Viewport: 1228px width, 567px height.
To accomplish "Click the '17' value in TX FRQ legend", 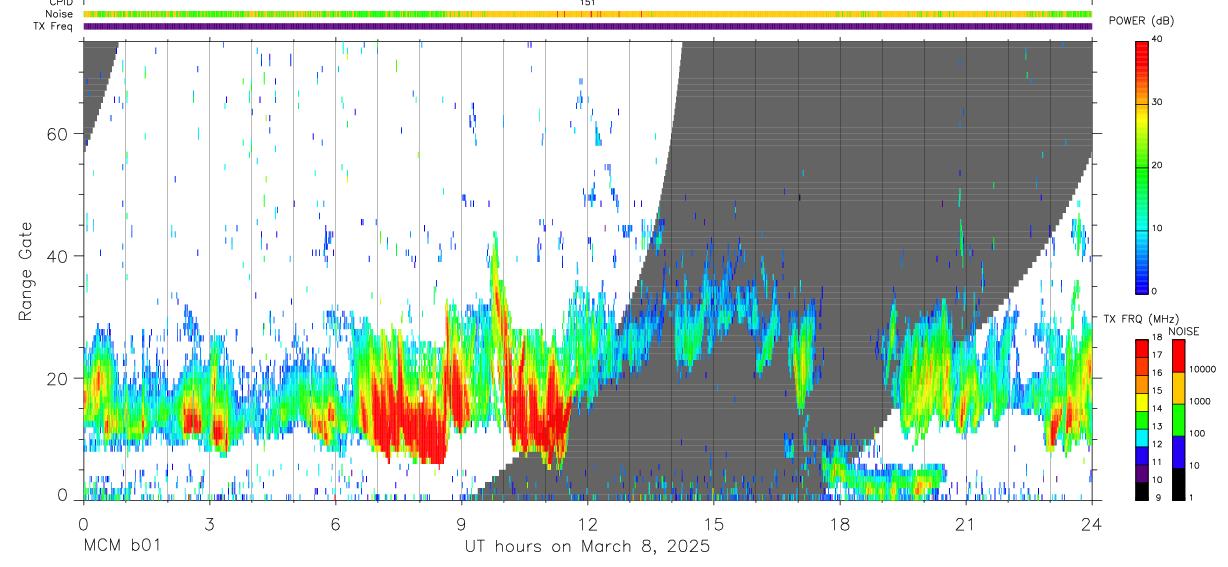I will [x=1158, y=355].
